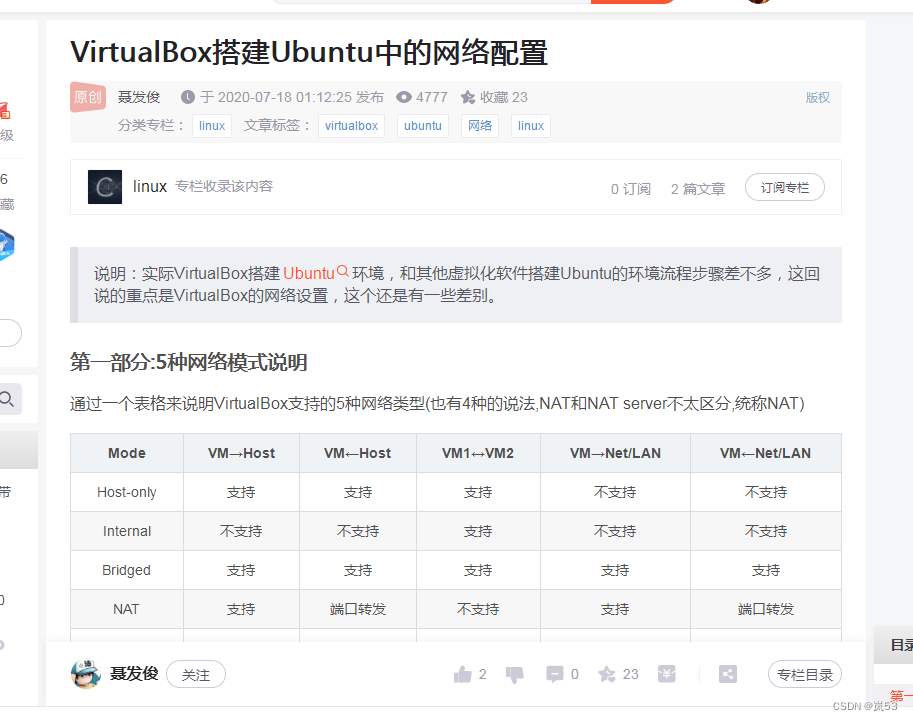Screen dimensions: 913x721
Task: Click the VM←Host column header
Action: tap(358, 453)
